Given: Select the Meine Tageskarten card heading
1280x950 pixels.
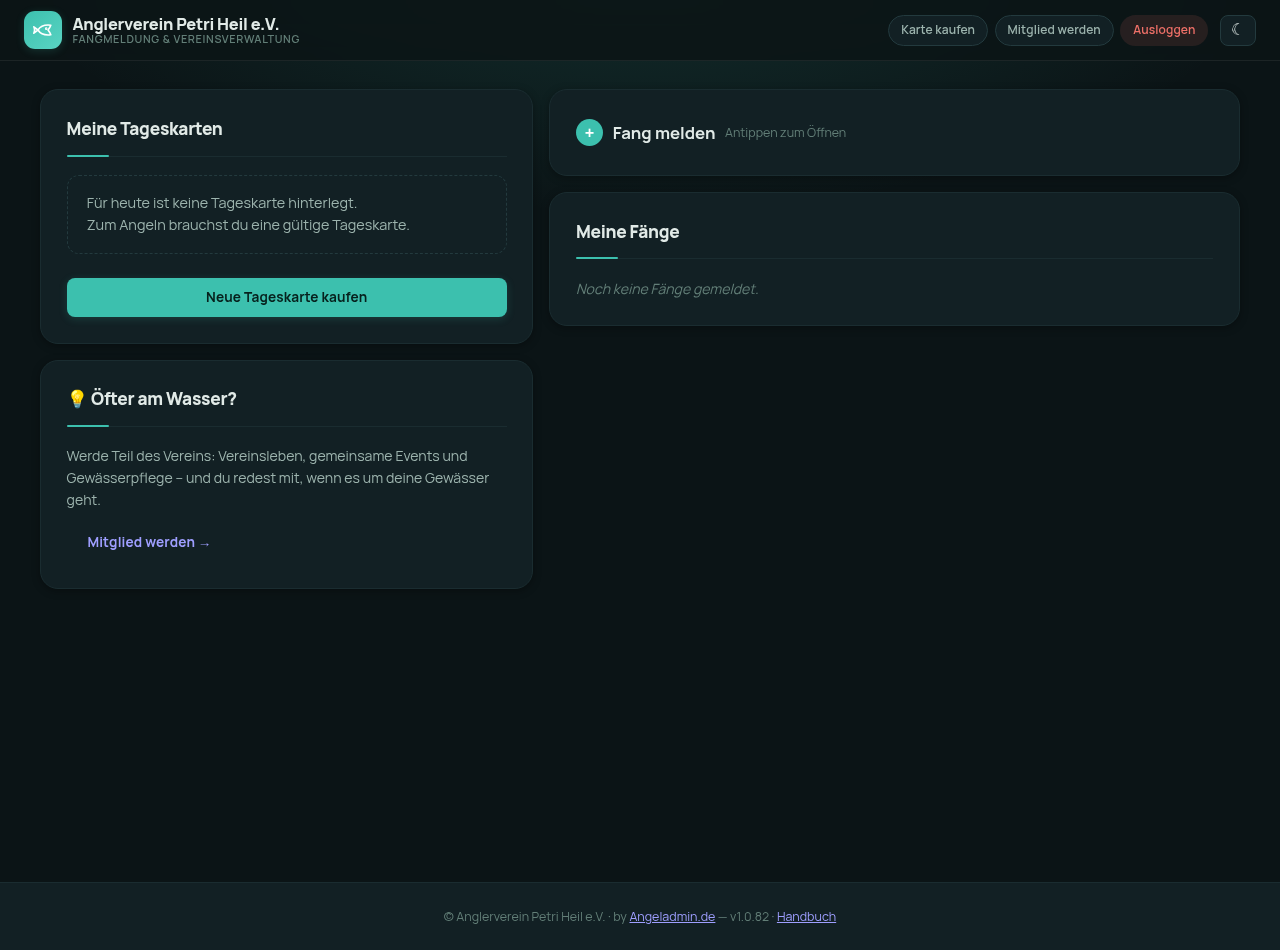Looking at the screenshot, I should [x=145, y=129].
